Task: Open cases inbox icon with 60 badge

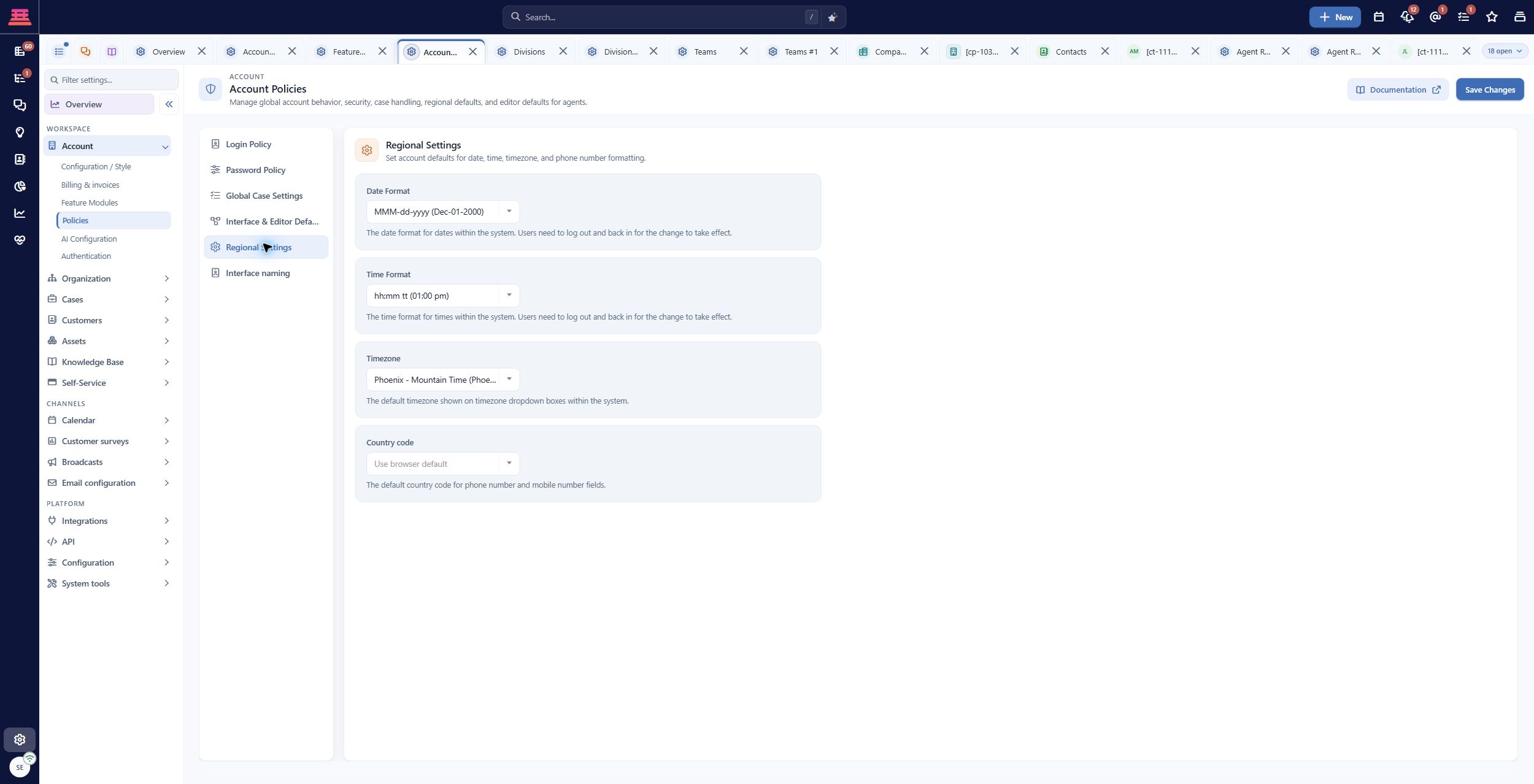Action: (20, 51)
